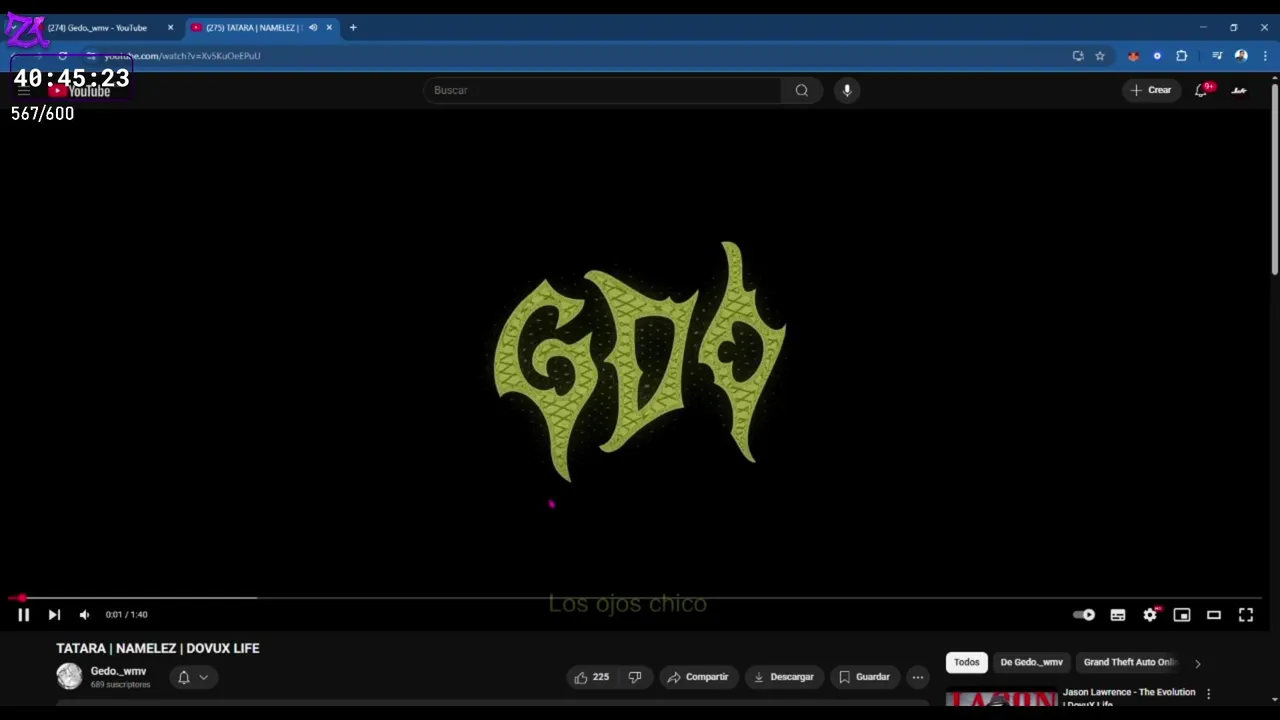Click the search magnifier button
Image resolution: width=1280 pixels, height=720 pixels.
coord(801,90)
